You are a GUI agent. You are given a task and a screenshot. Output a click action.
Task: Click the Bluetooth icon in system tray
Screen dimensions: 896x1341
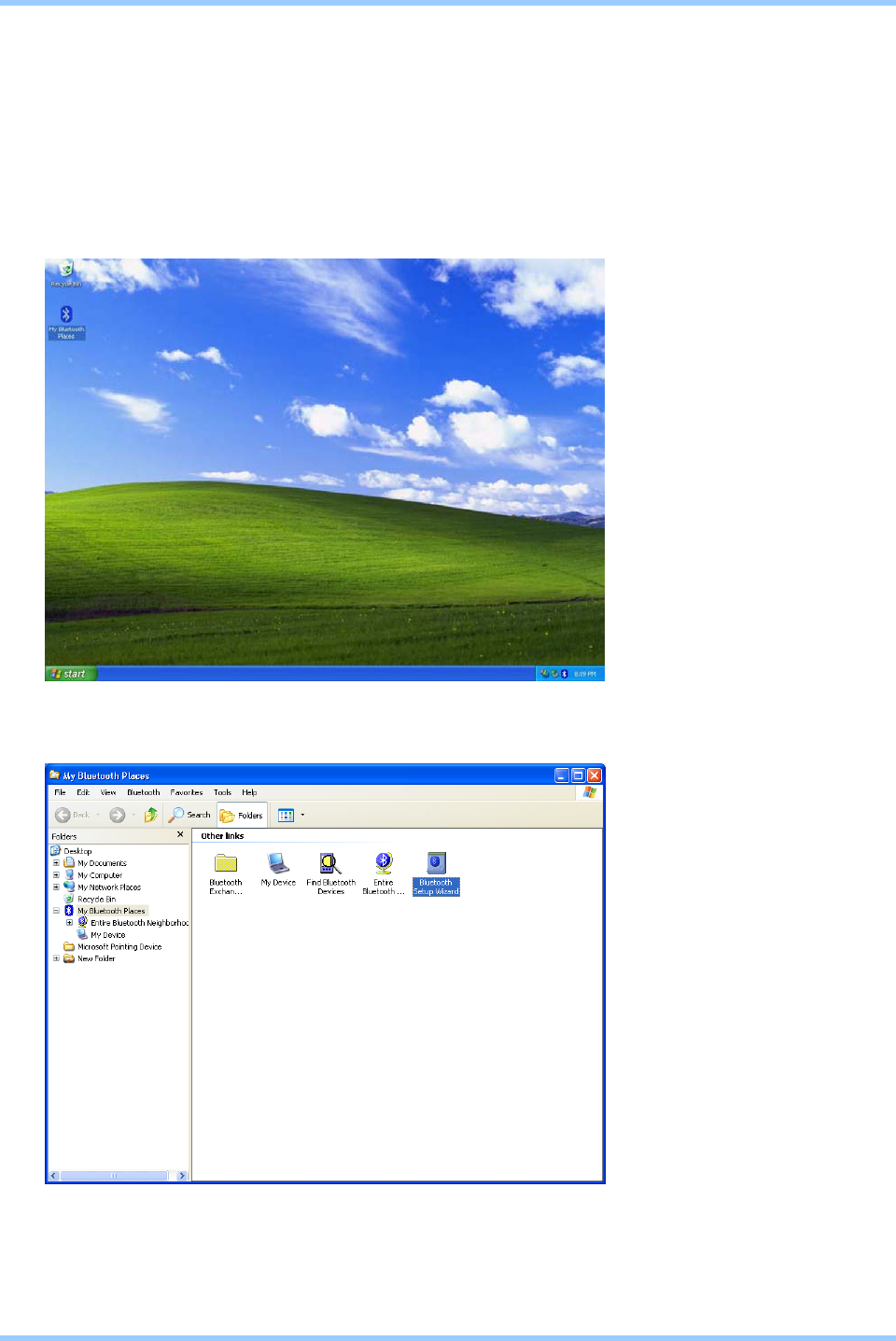click(x=565, y=674)
